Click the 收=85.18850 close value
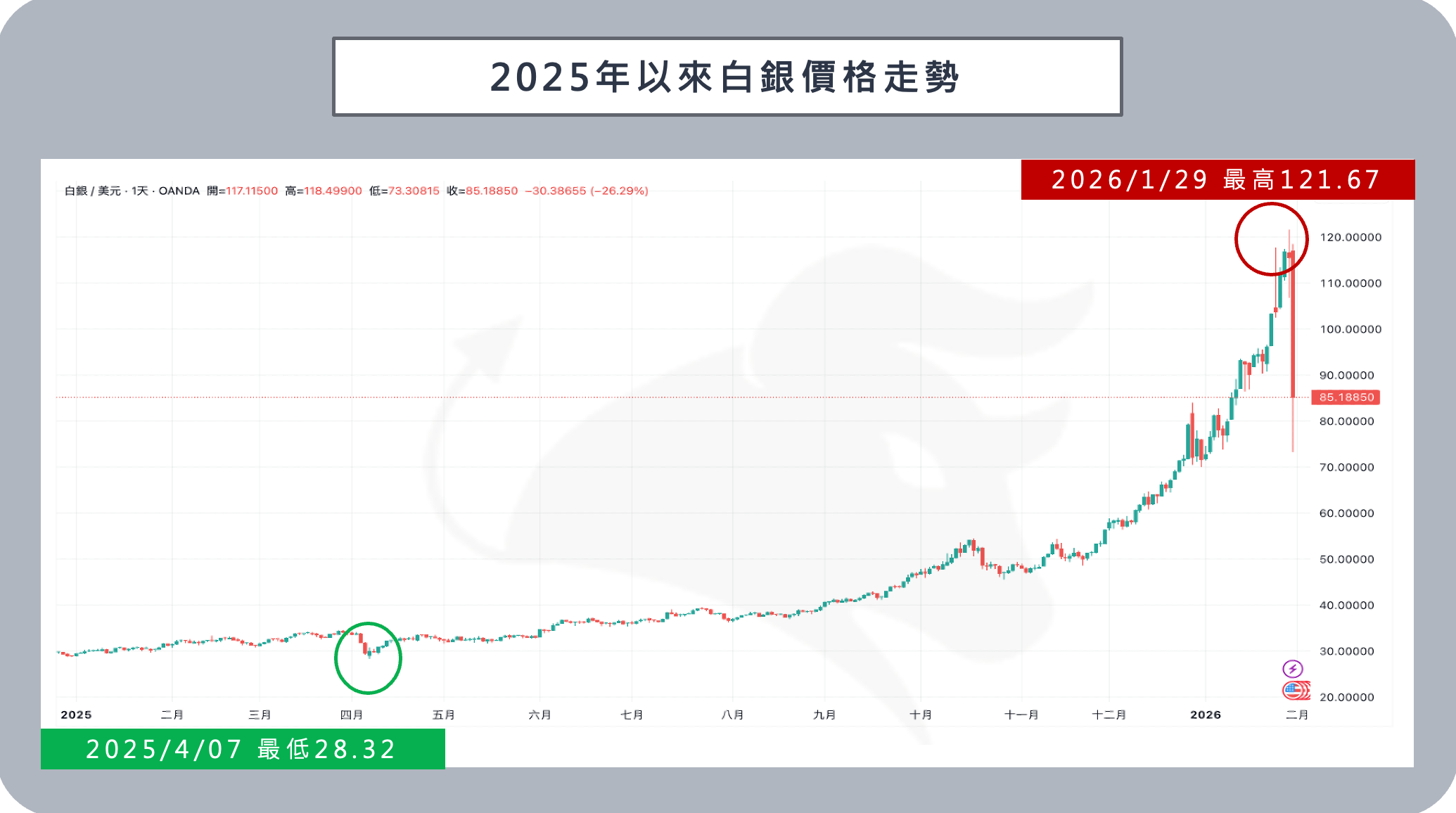This screenshot has height=813, width=1456. pos(483,191)
